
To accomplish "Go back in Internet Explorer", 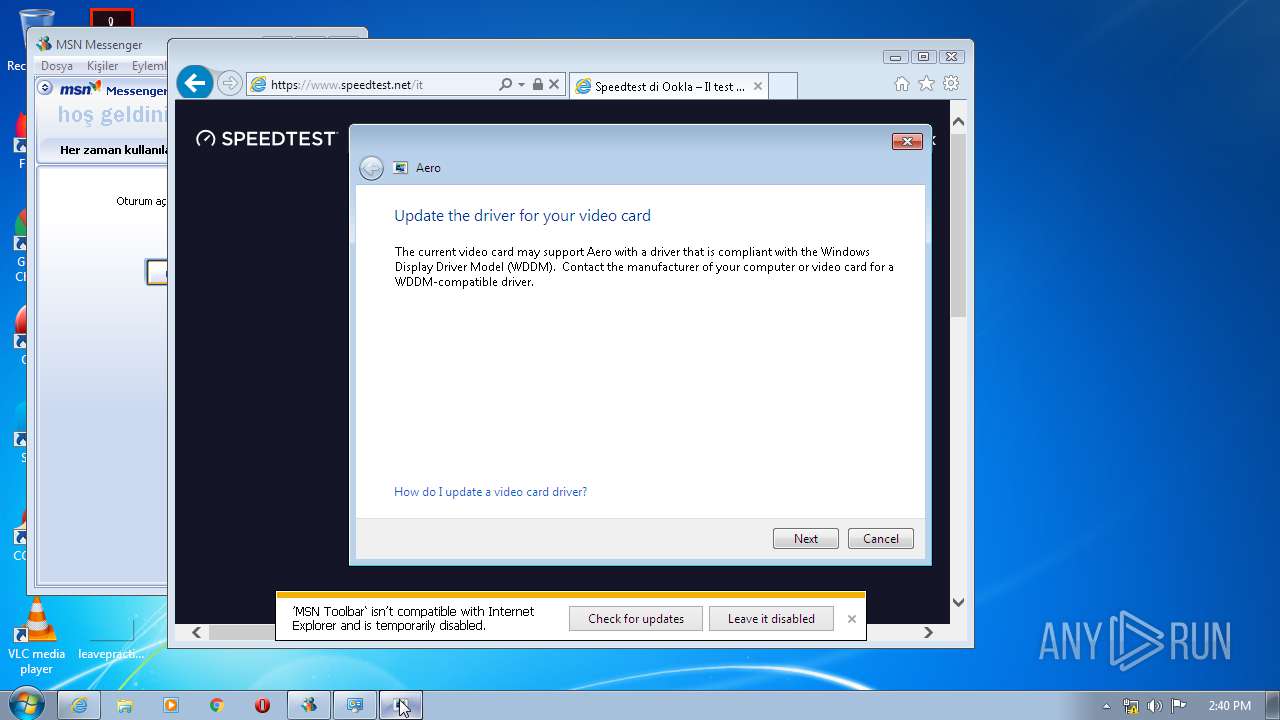I will pyautogui.click(x=196, y=83).
